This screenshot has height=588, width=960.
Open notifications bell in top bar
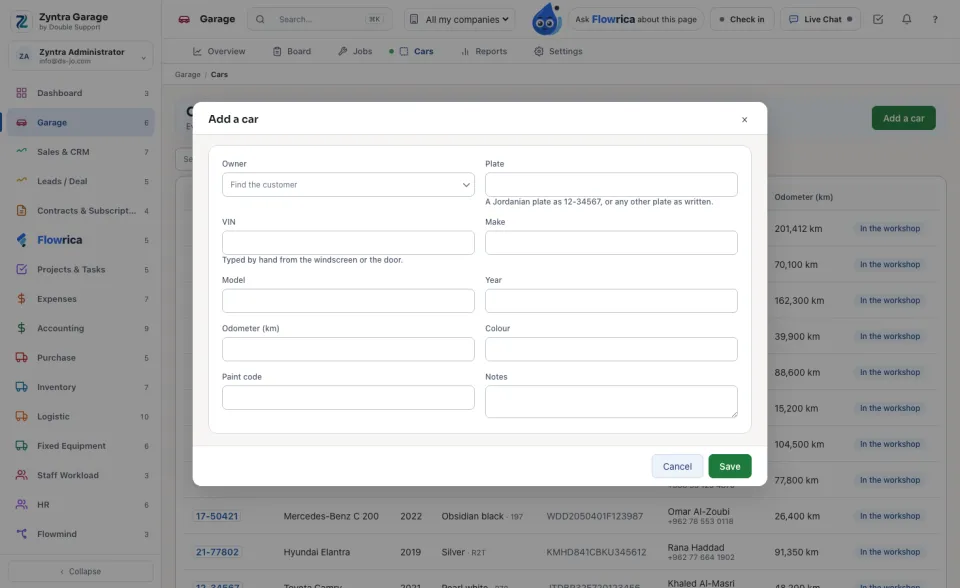pyautogui.click(x=907, y=19)
